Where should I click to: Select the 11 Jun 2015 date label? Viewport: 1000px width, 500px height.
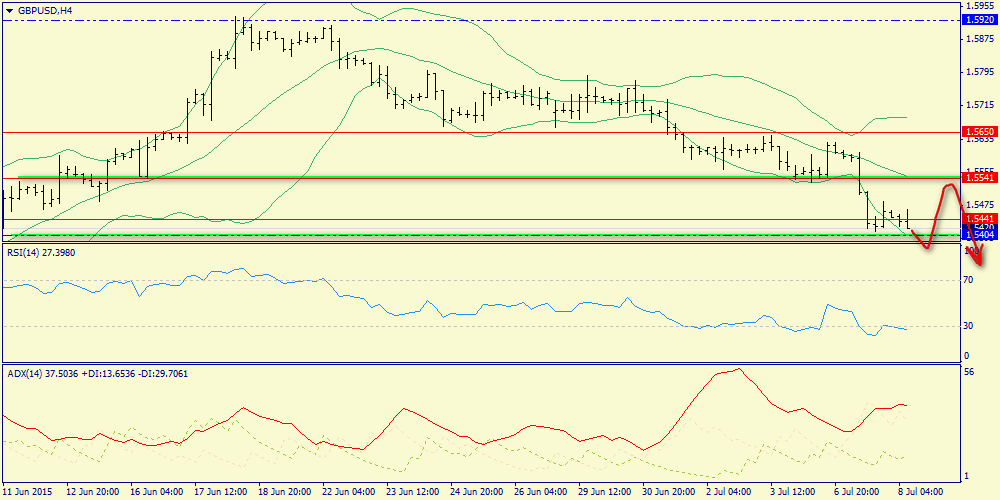point(29,491)
